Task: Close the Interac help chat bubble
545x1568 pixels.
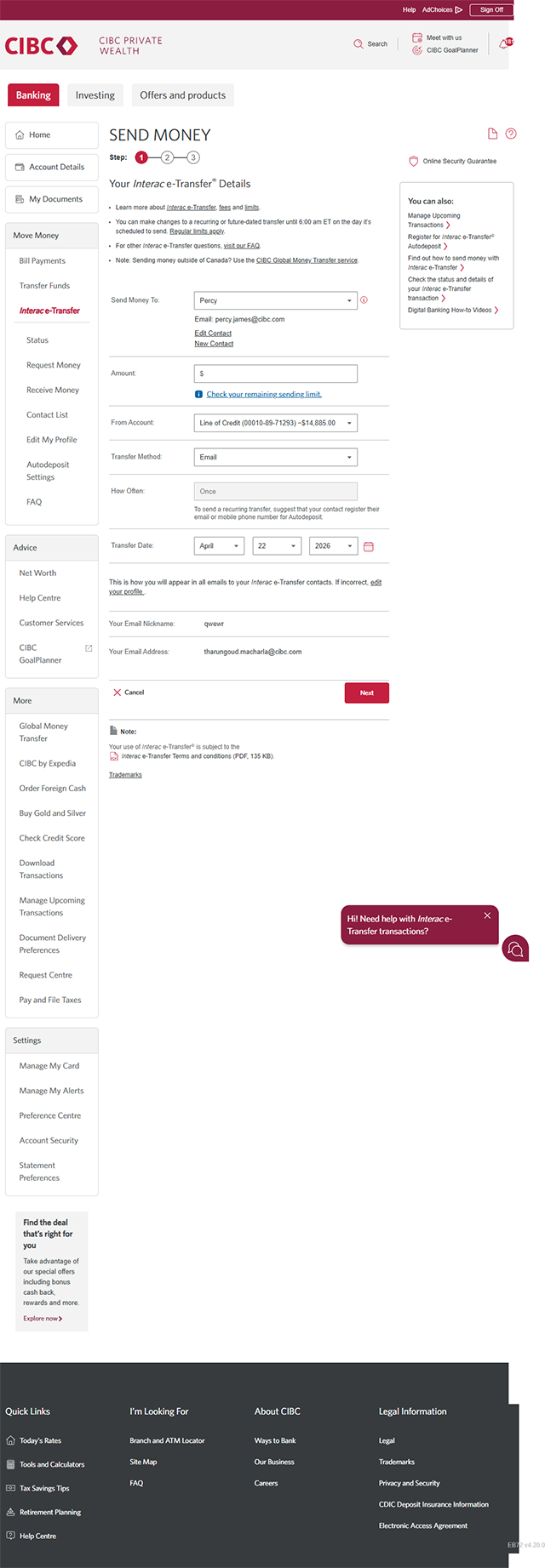Action: (x=487, y=915)
